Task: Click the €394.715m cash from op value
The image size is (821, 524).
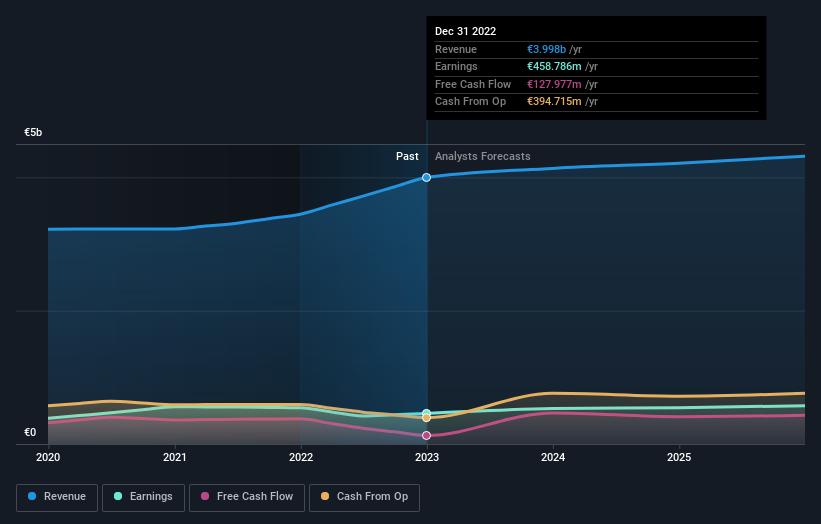Action: [554, 102]
